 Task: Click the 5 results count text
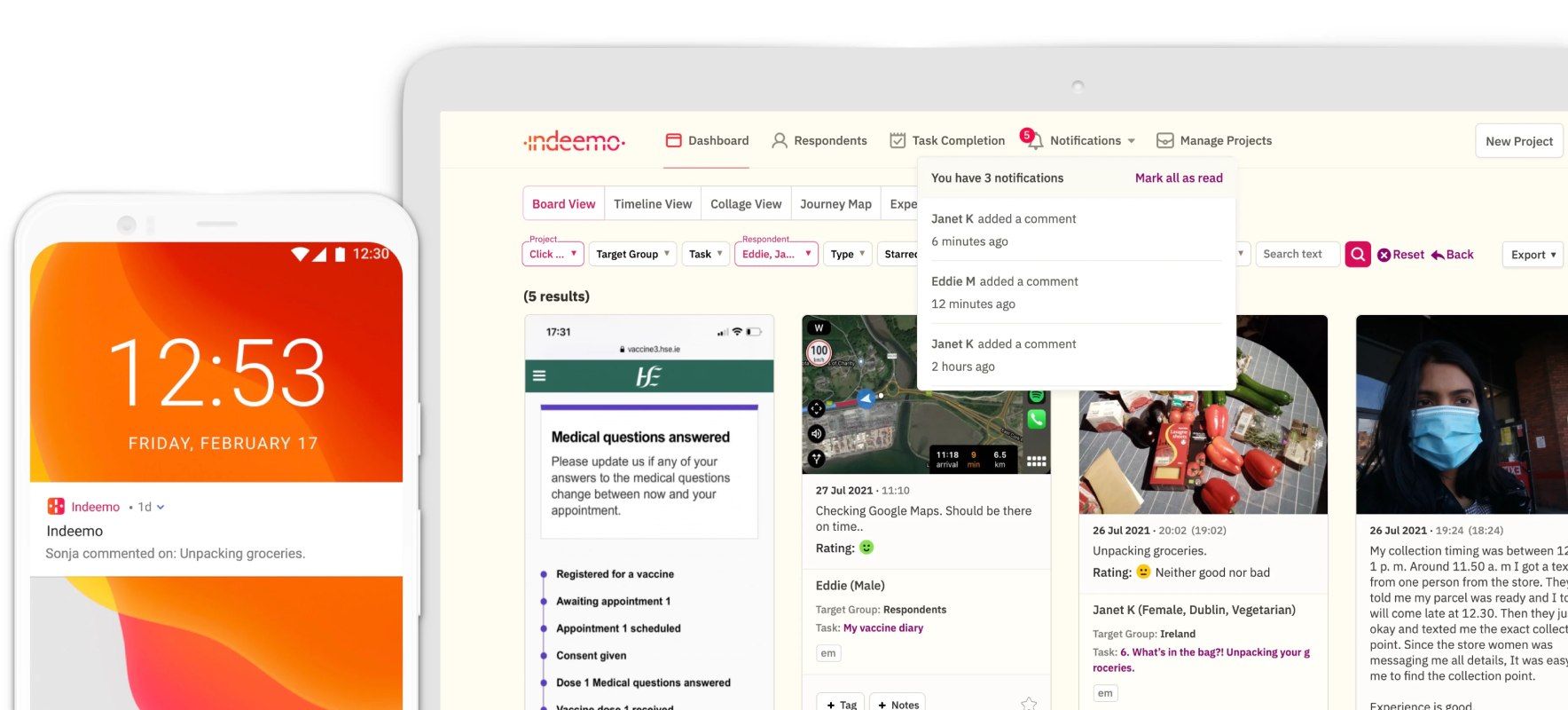pyautogui.click(x=556, y=296)
